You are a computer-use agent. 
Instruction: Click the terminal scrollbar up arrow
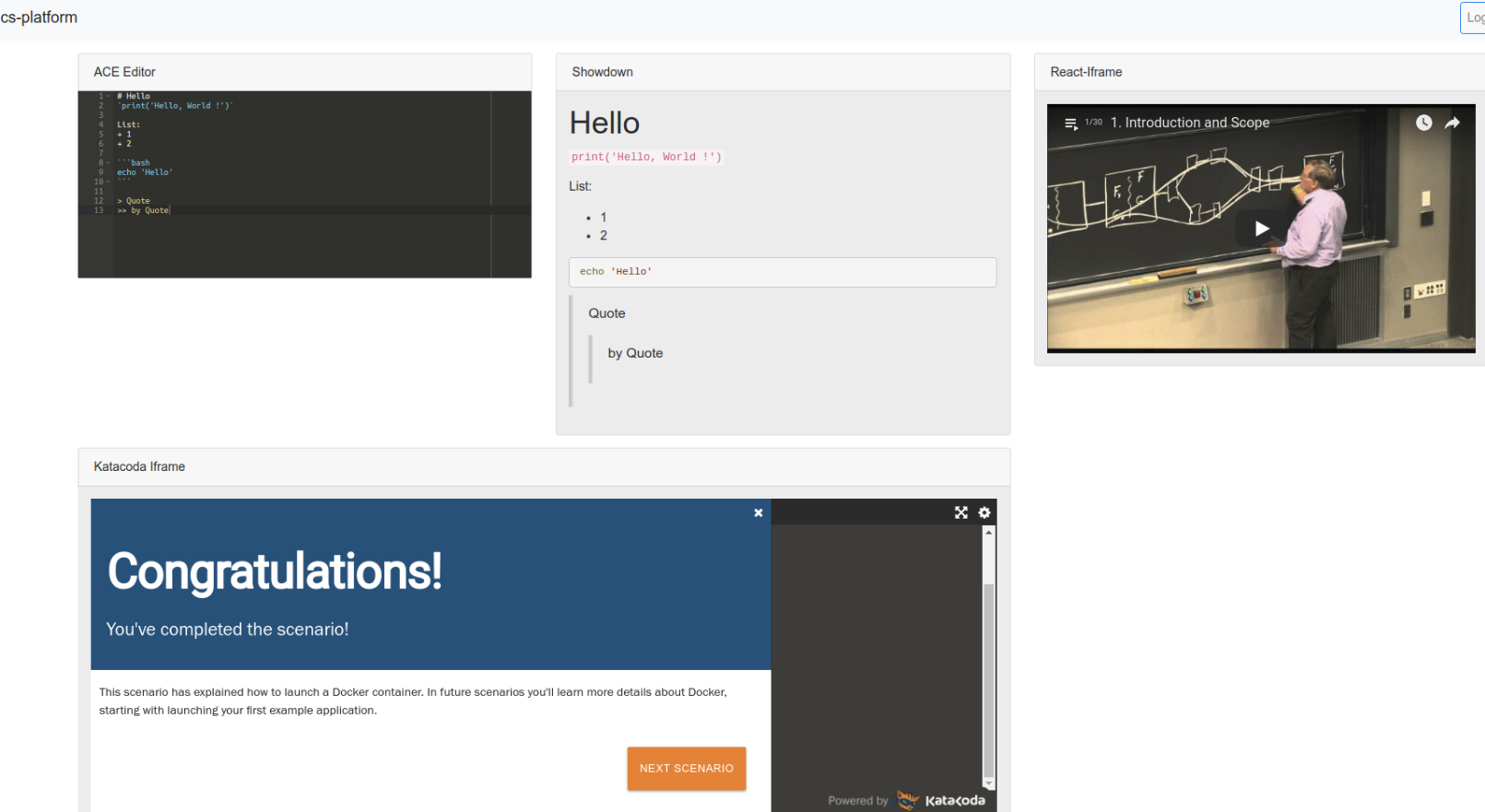click(989, 533)
